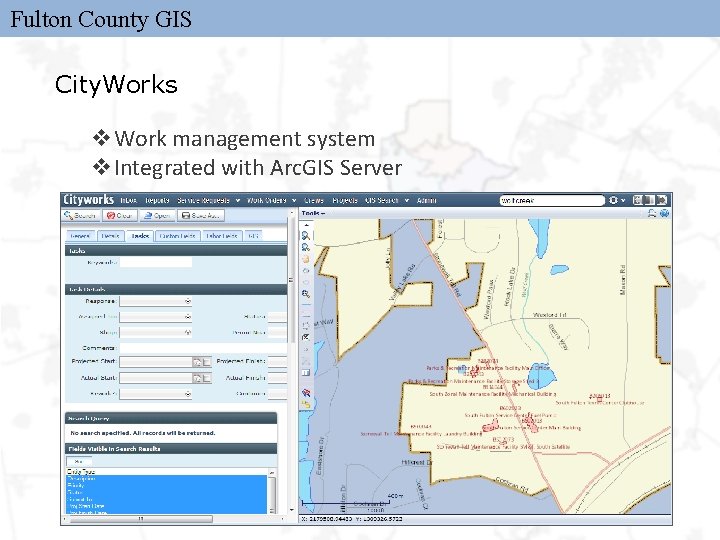Image resolution: width=720 pixels, height=540 pixels.
Task: Open the Admin menu
Action: tap(427, 200)
